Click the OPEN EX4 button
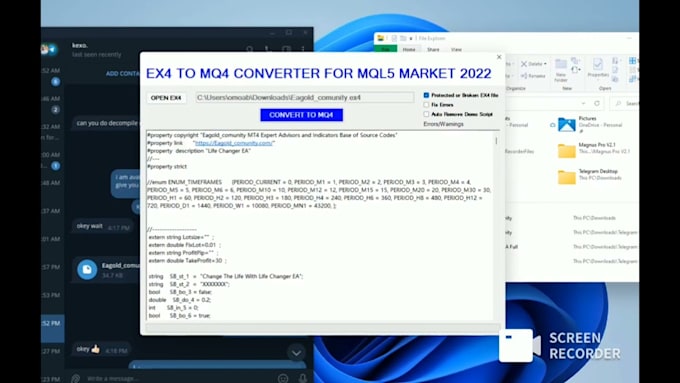The height and width of the screenshot is (383, 680). (166, 98)
